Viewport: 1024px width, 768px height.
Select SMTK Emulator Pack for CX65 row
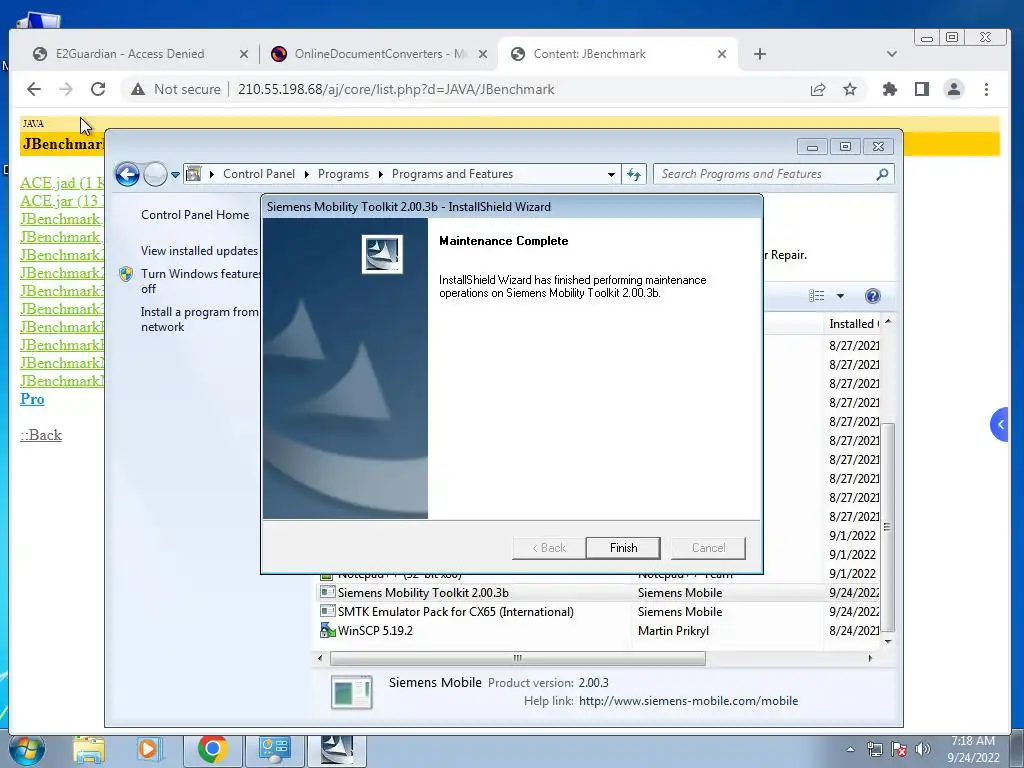(x=598, y=612)
